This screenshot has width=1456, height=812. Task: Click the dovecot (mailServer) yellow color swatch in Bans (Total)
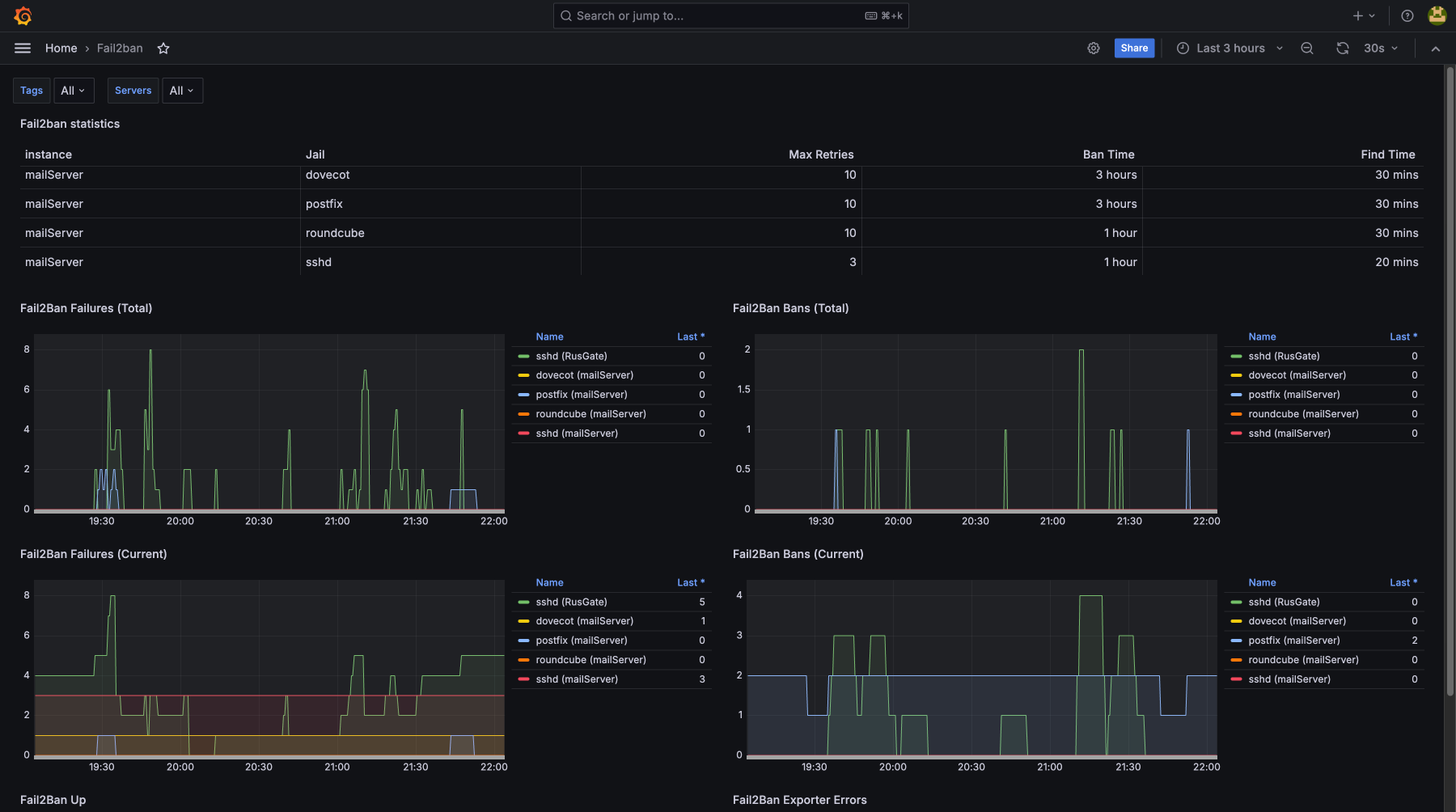point(1236,375)
